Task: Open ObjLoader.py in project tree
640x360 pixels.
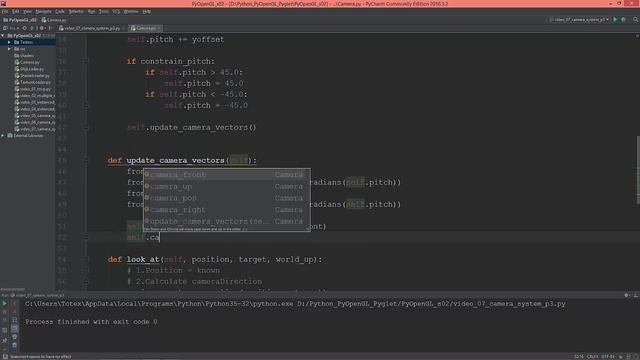Action: tap(29, 69)
